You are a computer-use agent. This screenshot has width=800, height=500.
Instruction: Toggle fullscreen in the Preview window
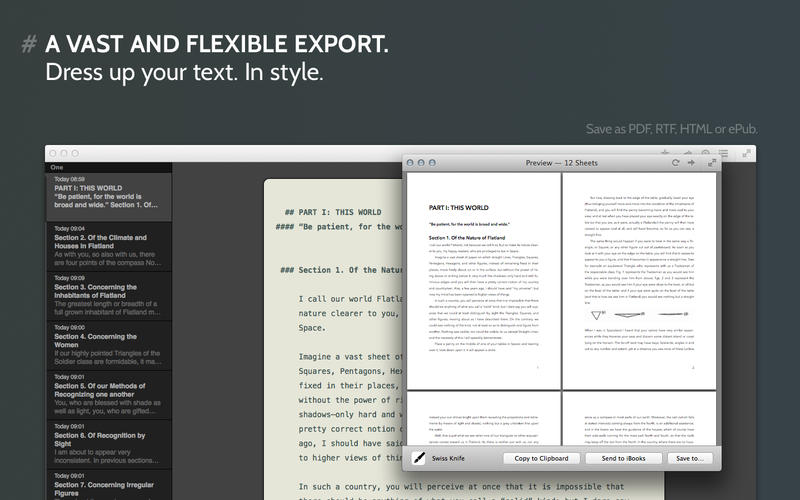click(712, 163)
